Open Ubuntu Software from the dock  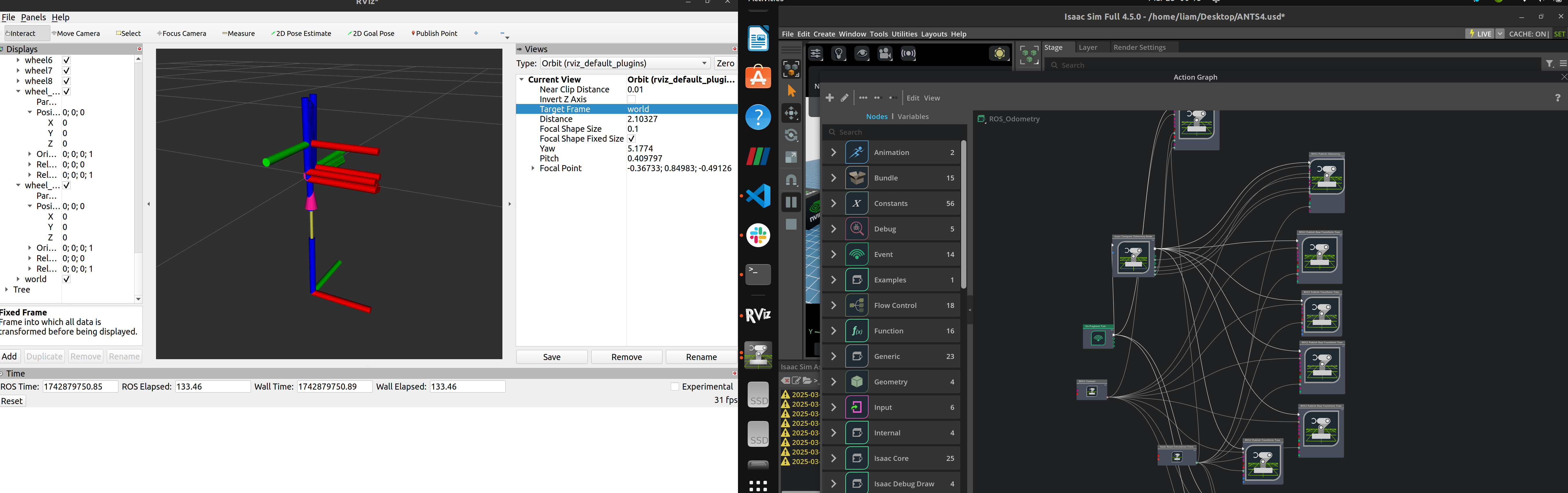(759, 77)
